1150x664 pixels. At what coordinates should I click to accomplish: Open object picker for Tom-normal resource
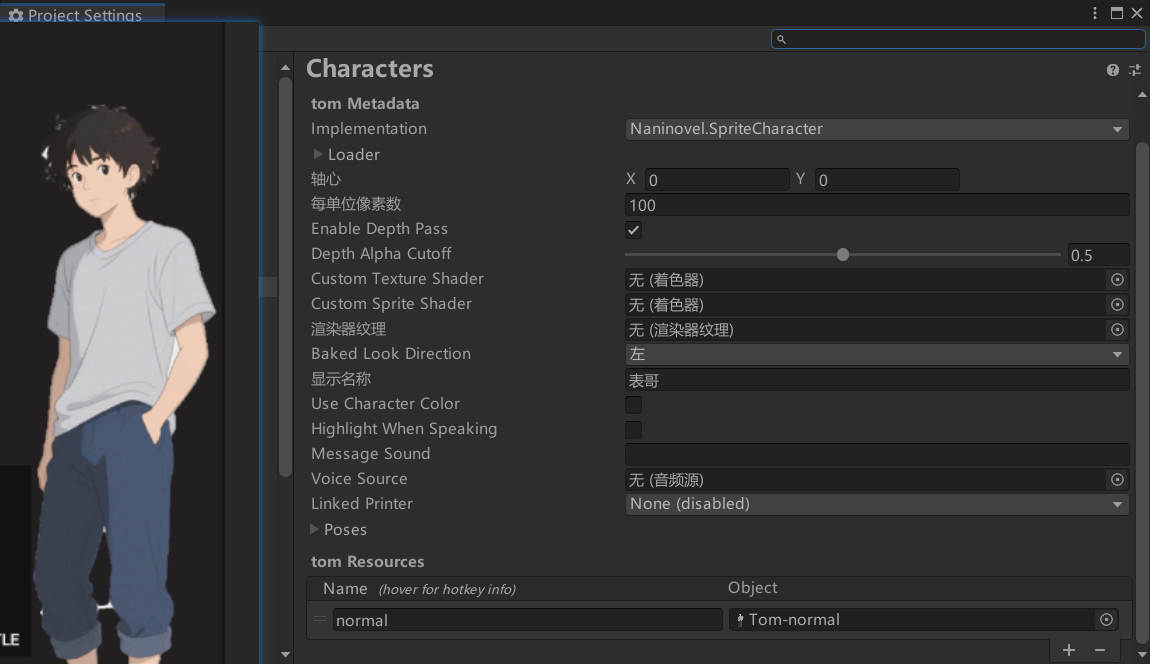click(x=1106, y=620)
